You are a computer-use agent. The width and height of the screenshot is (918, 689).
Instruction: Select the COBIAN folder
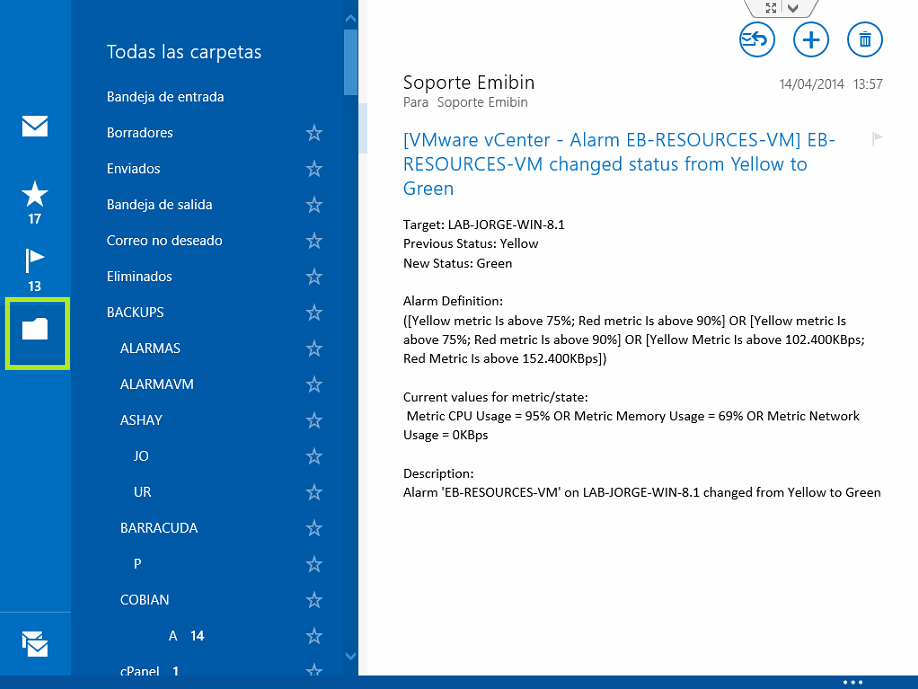144,600
